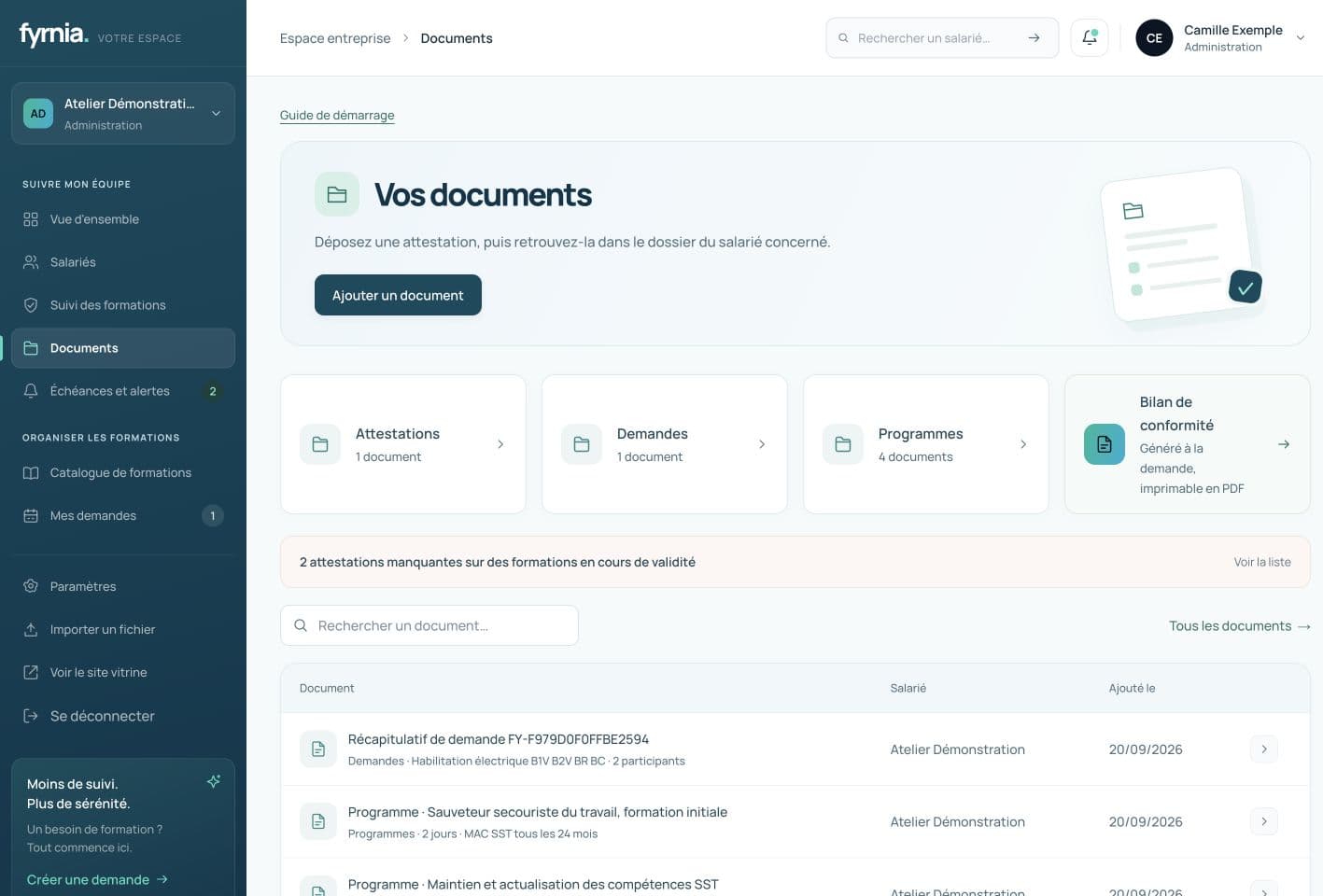Click Se déconnecter to log out

pos(123,716)
